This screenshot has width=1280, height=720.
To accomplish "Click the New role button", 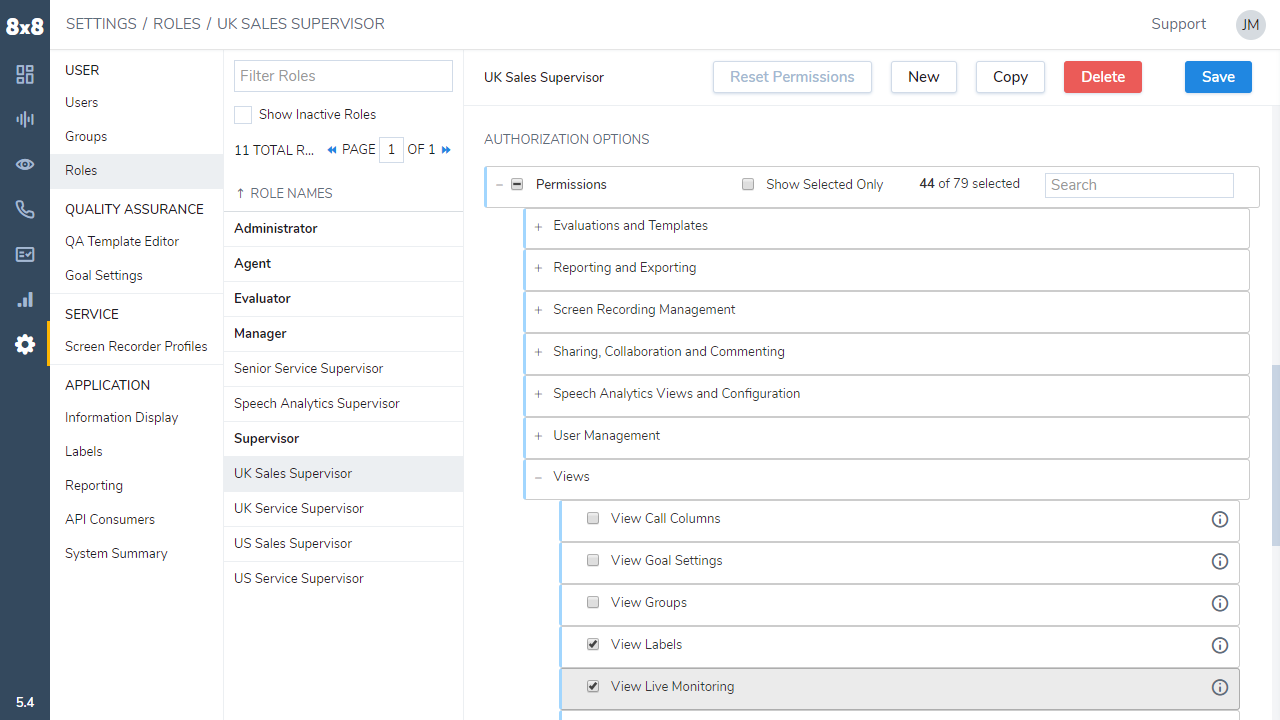I will pyautogui.click(x=923, y=77).
